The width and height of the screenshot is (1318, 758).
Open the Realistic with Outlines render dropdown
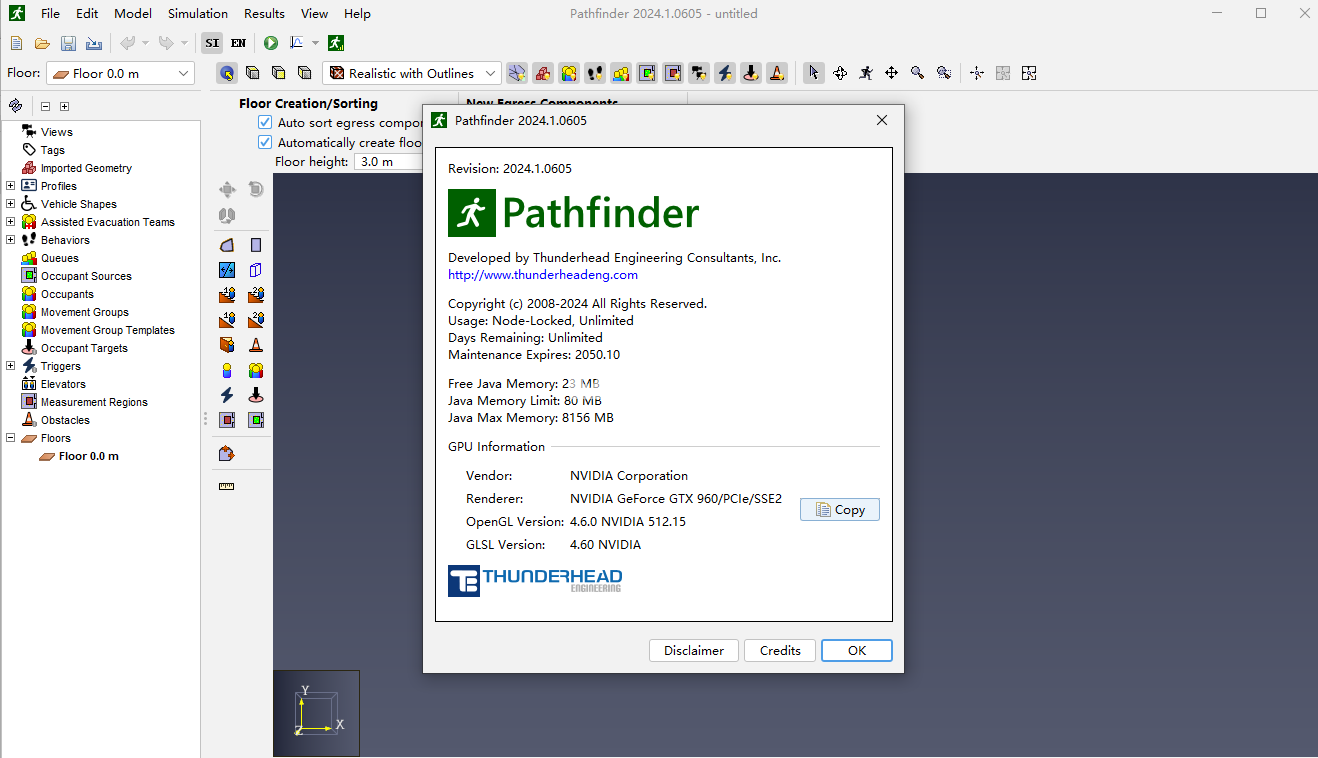click(x=412, y=73)
